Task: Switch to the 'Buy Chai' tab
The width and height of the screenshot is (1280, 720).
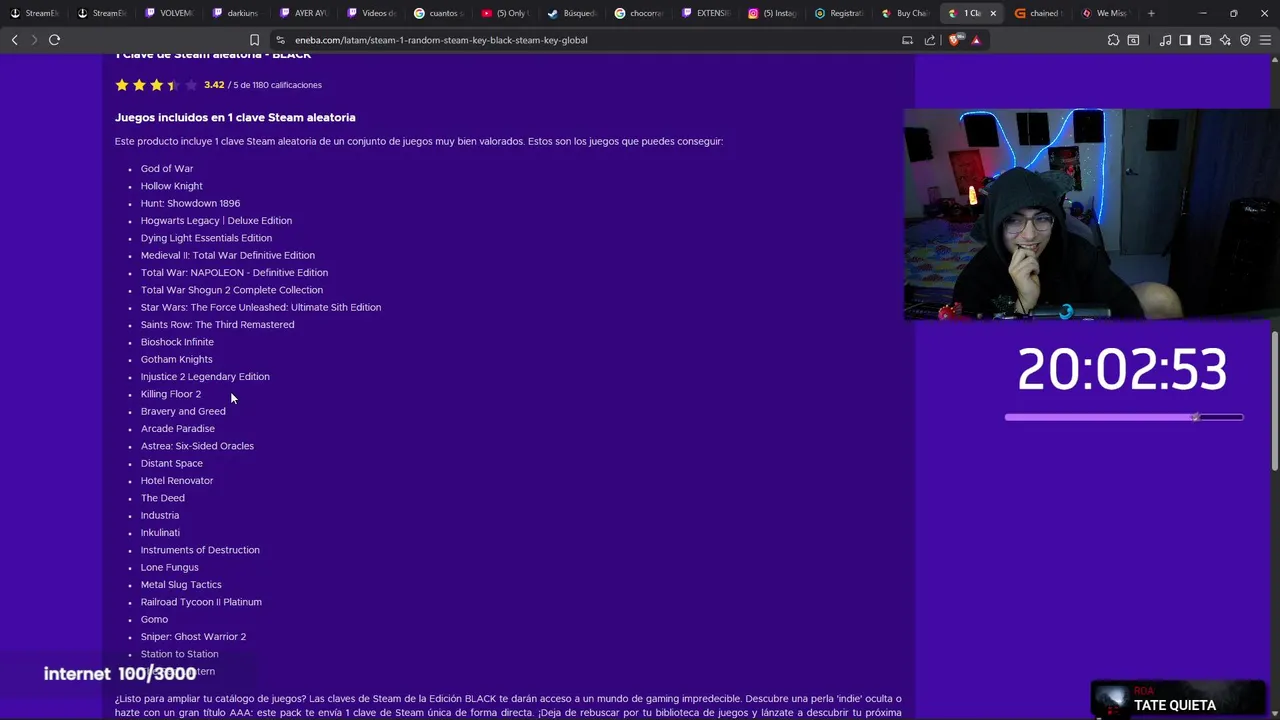Action: click(905, 13)
